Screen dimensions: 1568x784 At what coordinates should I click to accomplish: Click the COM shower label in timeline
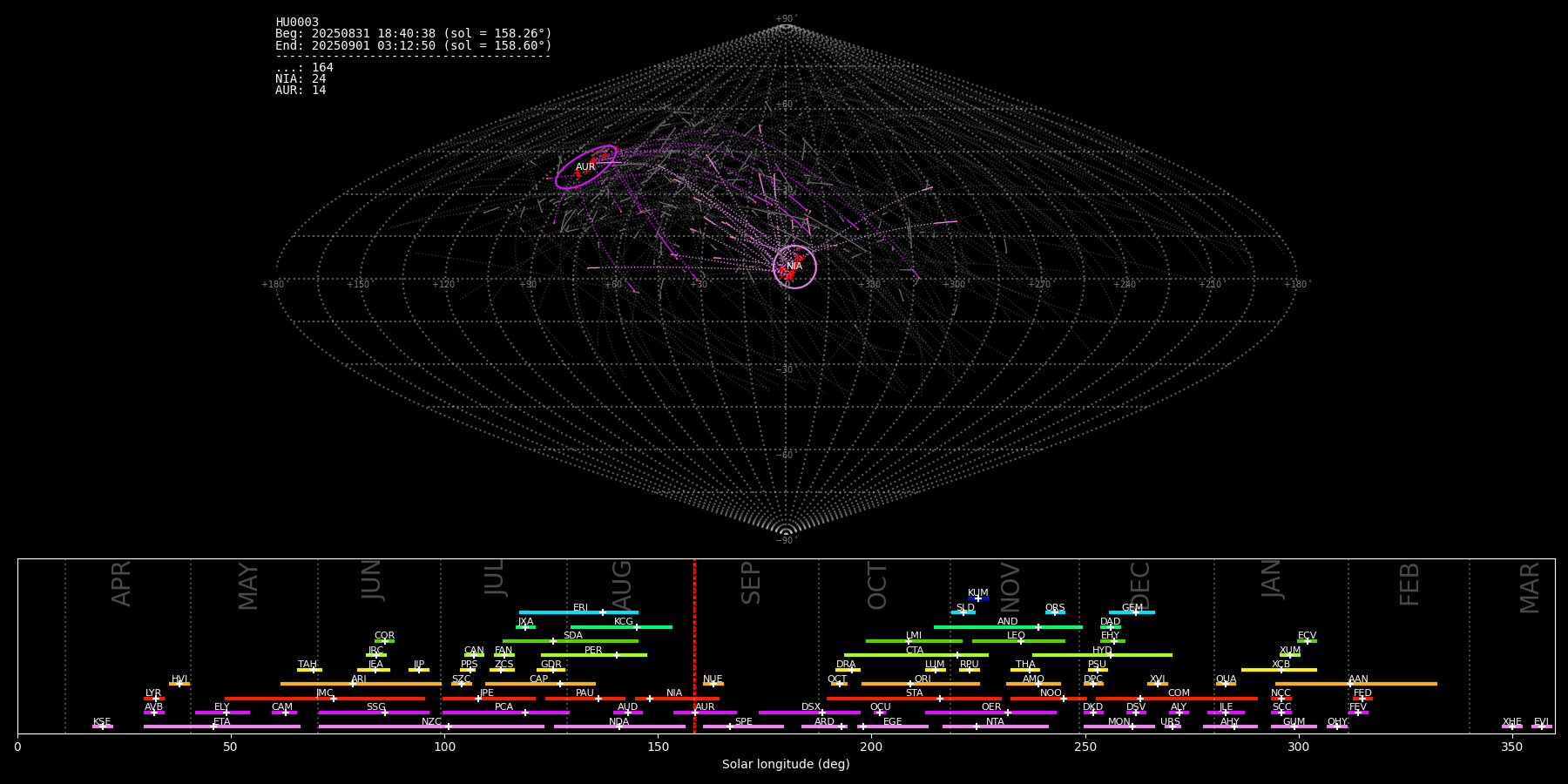tap(1179, 693)
